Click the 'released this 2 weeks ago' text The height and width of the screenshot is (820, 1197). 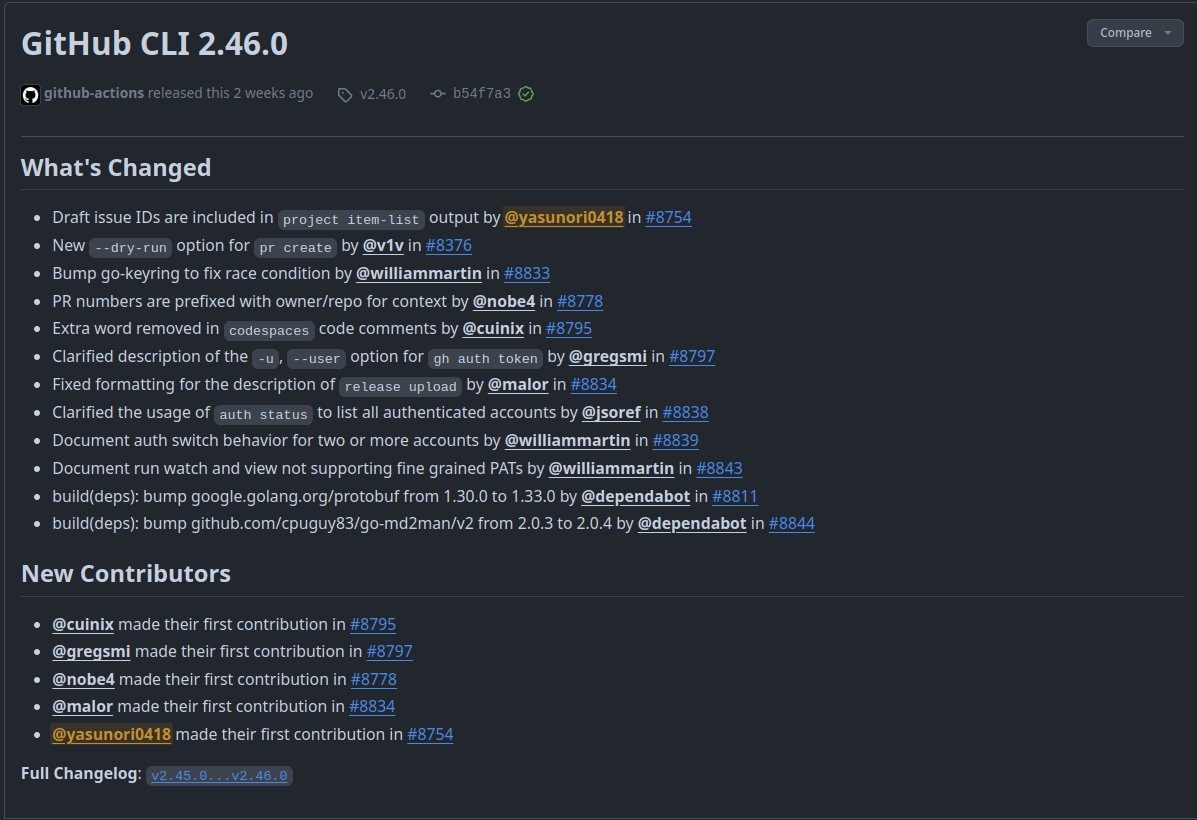point(231,93)
